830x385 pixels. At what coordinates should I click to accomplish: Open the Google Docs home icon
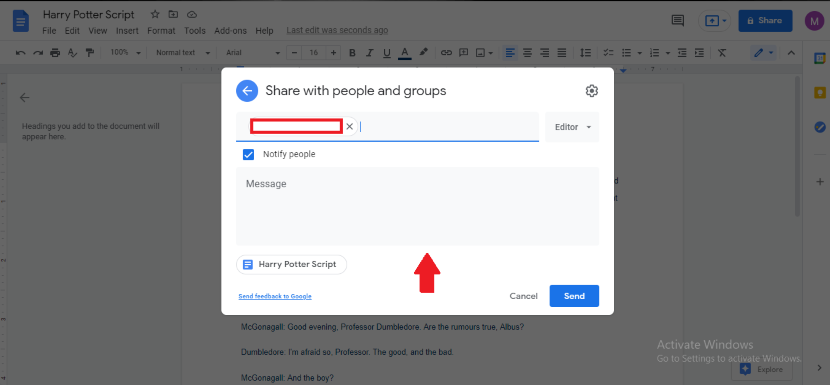[x=21, y=22]
